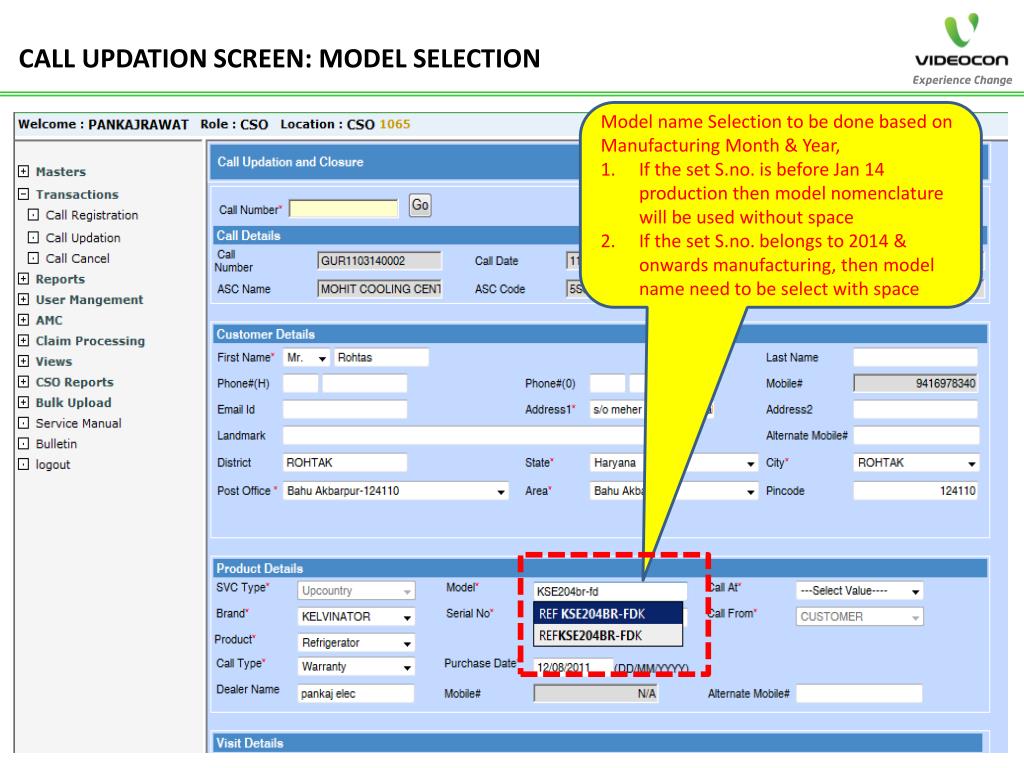Click the Videocon logo
The width and height of the screenshot is (1024, 768).
coord(961,49)
